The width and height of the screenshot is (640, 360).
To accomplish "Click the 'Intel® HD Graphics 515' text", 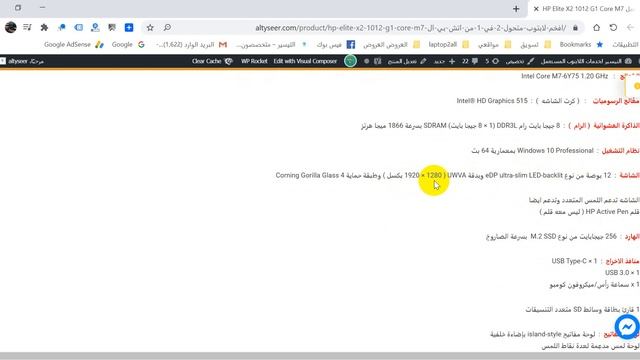I will pyautogui.click(x=492, y=101).
